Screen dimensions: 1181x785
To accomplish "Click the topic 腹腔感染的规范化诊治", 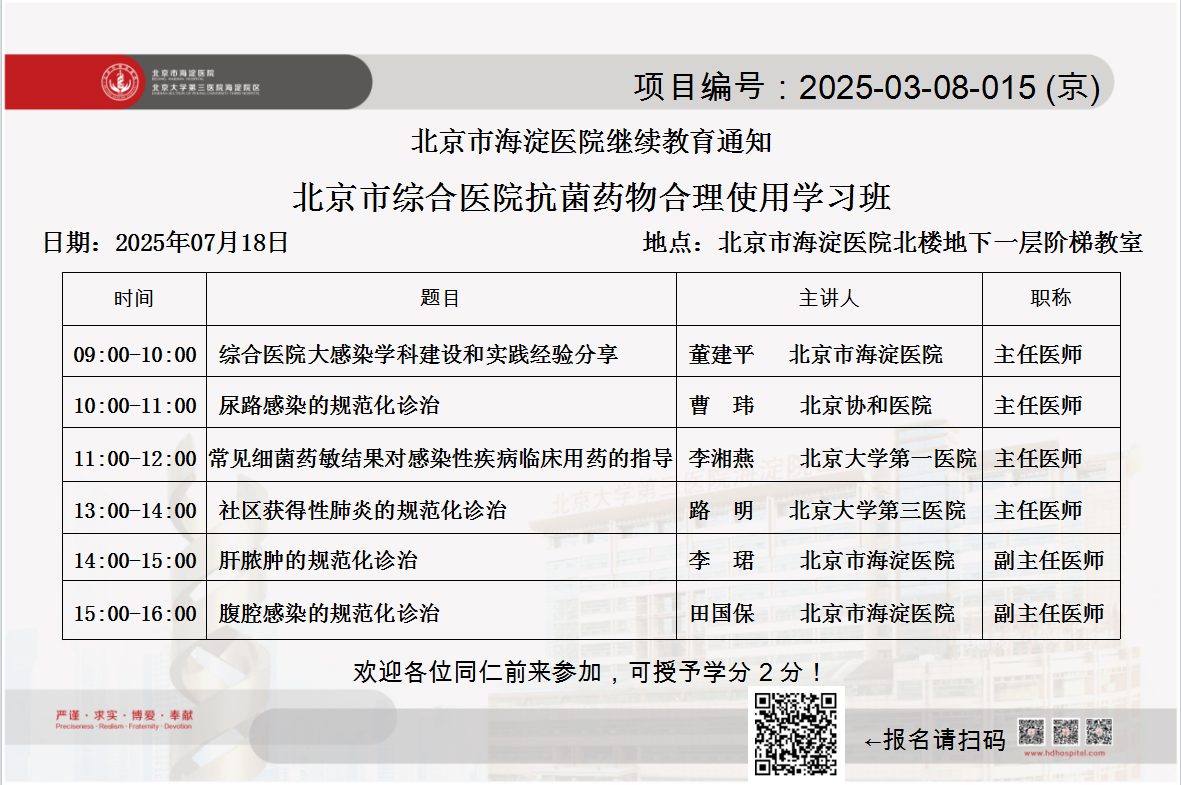I will coord(329,614).
